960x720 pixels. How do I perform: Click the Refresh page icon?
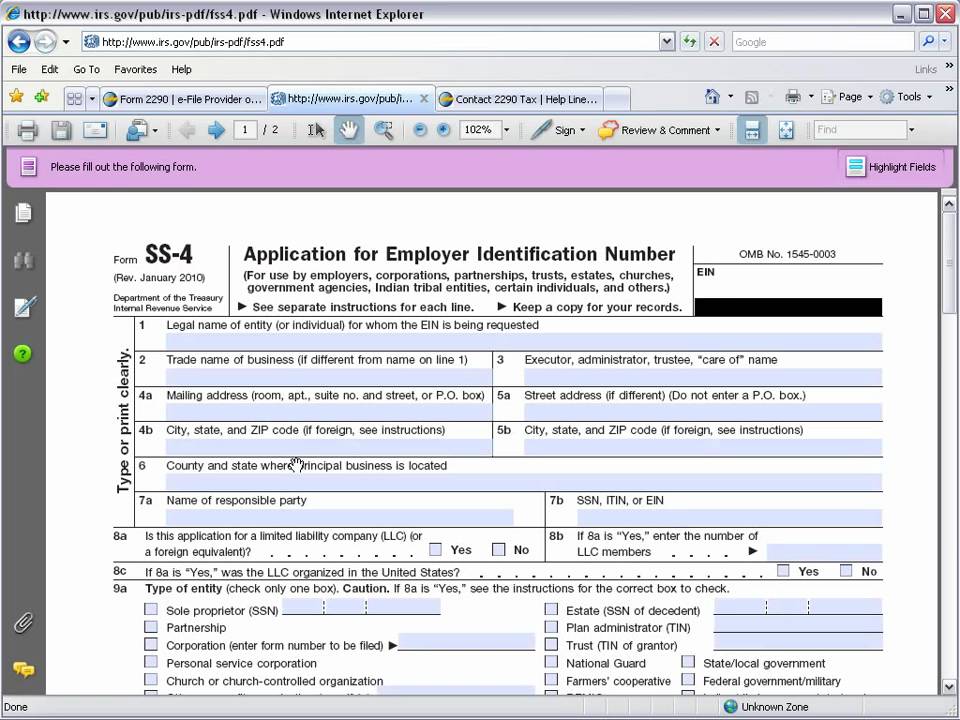point(689,42)
